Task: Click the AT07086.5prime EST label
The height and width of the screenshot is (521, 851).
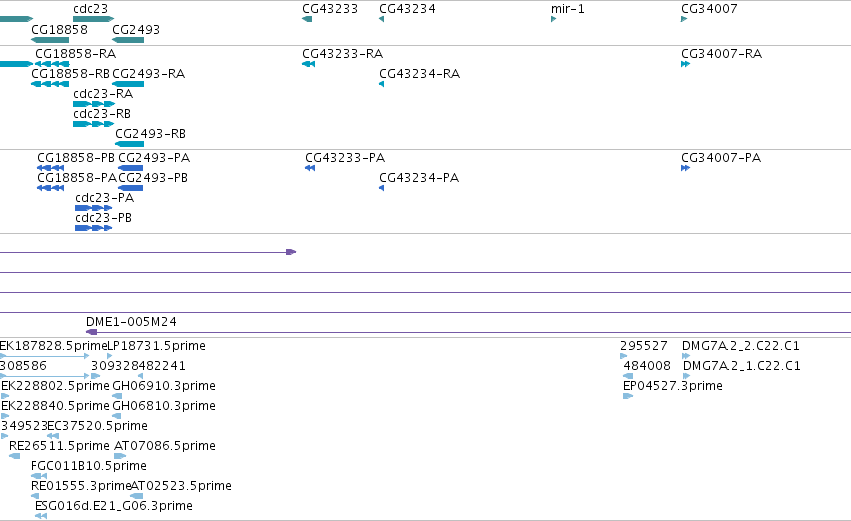Action: (x=165, y=446)
